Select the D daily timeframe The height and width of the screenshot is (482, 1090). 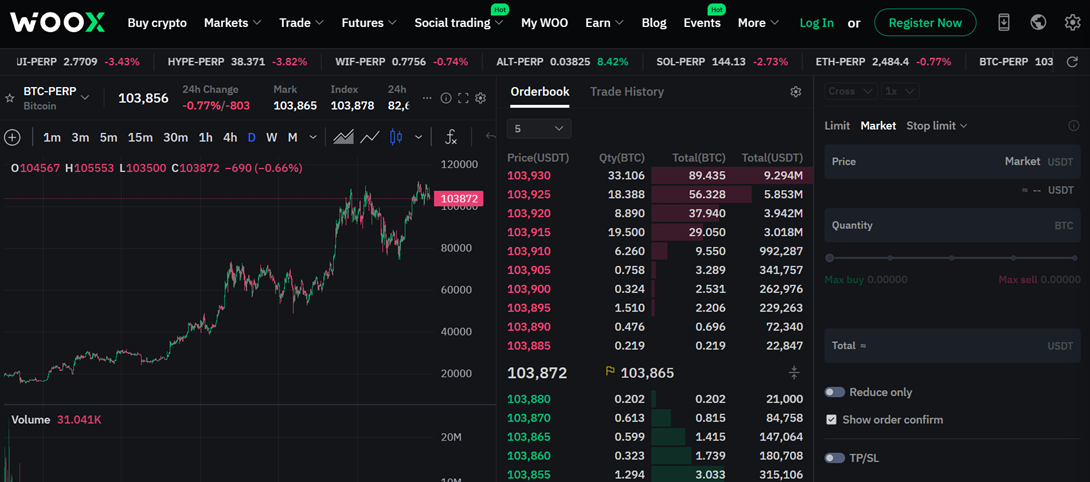[x=252, y=137]
